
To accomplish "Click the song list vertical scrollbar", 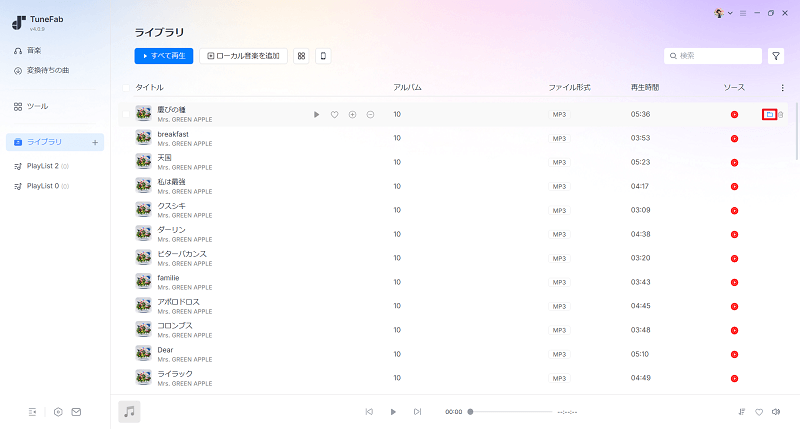I will (797, 132).
